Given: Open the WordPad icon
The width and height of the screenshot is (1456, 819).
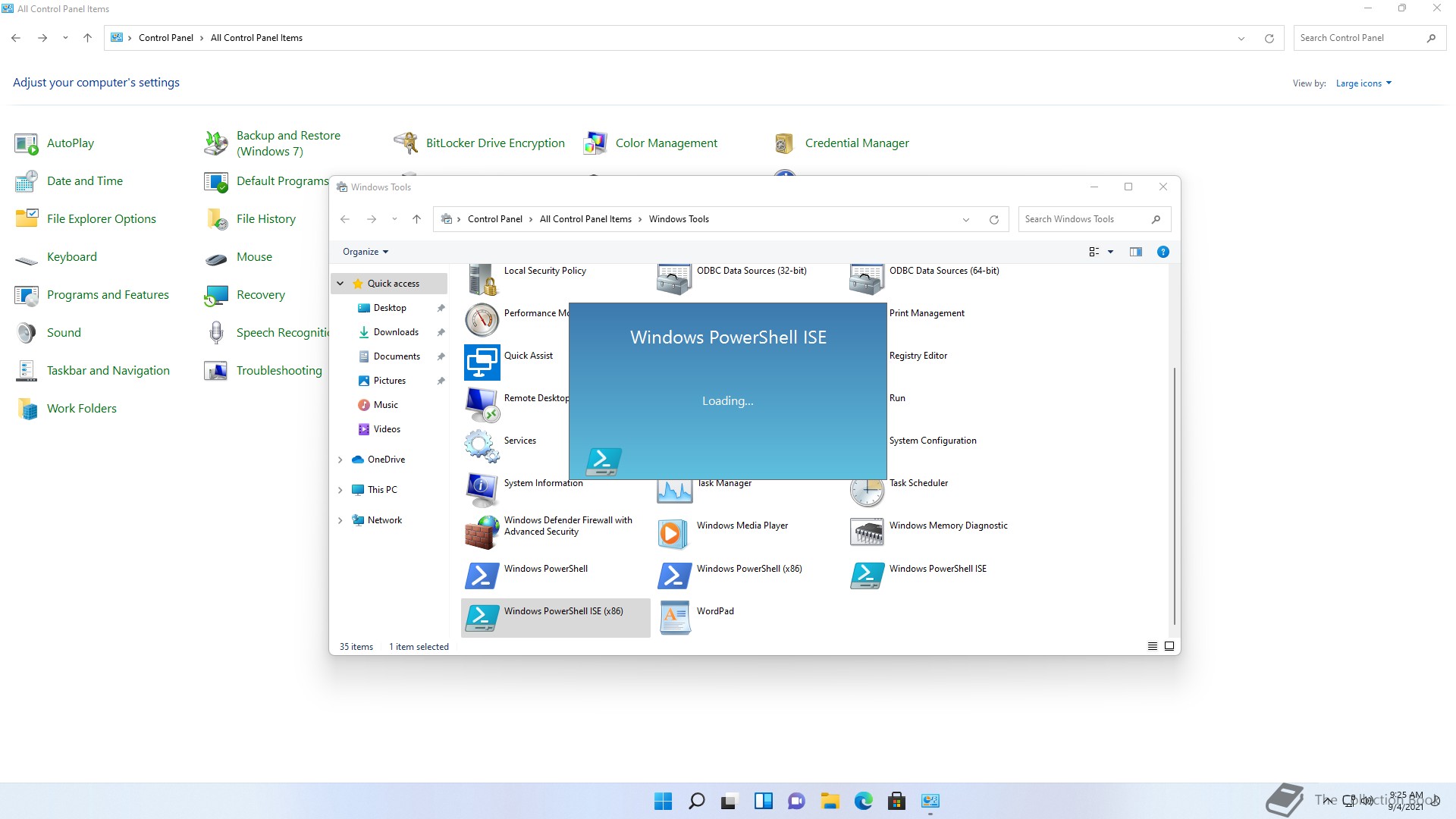Looking at the screenshot, I should 674,618.
